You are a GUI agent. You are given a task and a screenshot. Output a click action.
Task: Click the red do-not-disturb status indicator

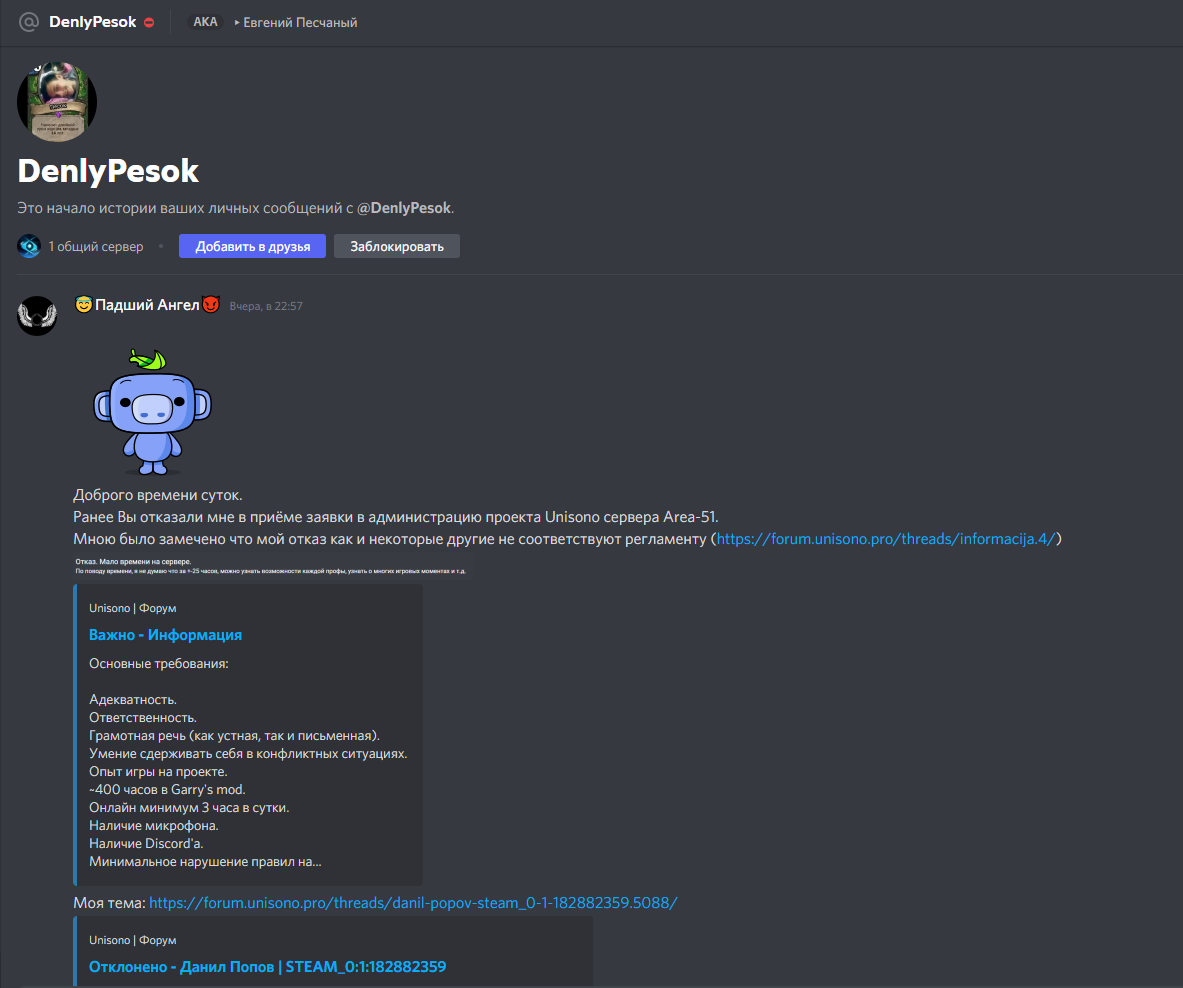pos(149,22)
